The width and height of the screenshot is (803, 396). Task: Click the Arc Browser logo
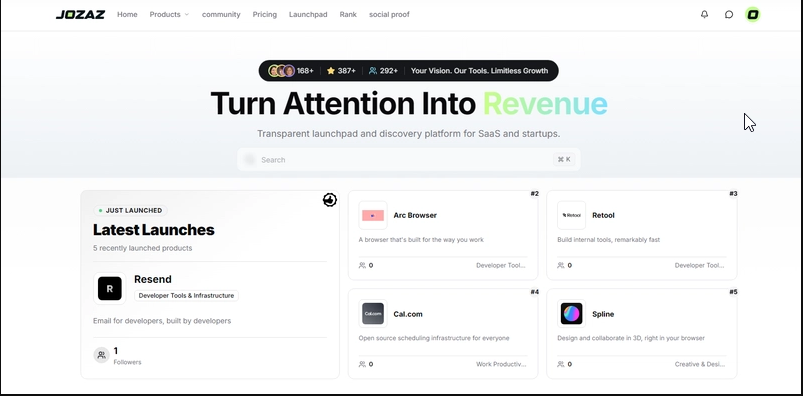pyautogui.click(x=373, y=215)
